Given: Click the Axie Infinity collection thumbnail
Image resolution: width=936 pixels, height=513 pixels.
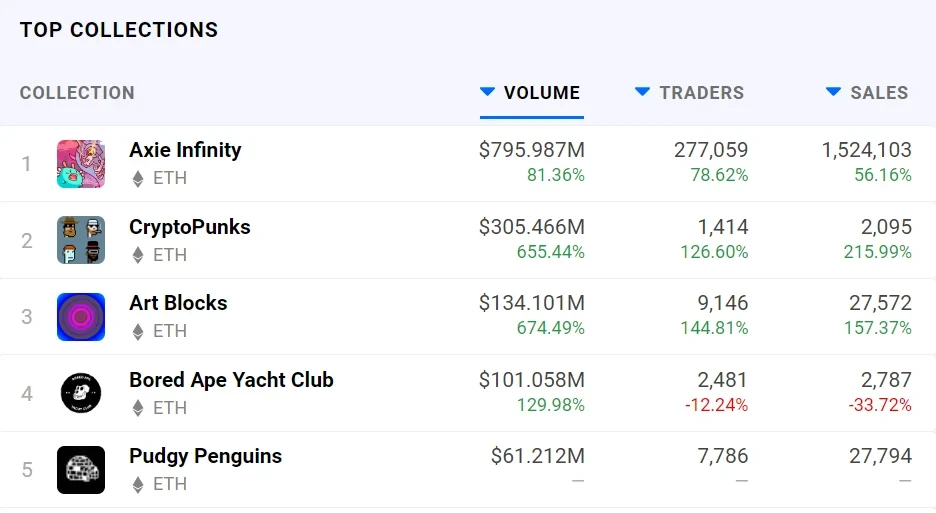Looking at the screenshot, I should pyautogui.click(x=81, y=164).
